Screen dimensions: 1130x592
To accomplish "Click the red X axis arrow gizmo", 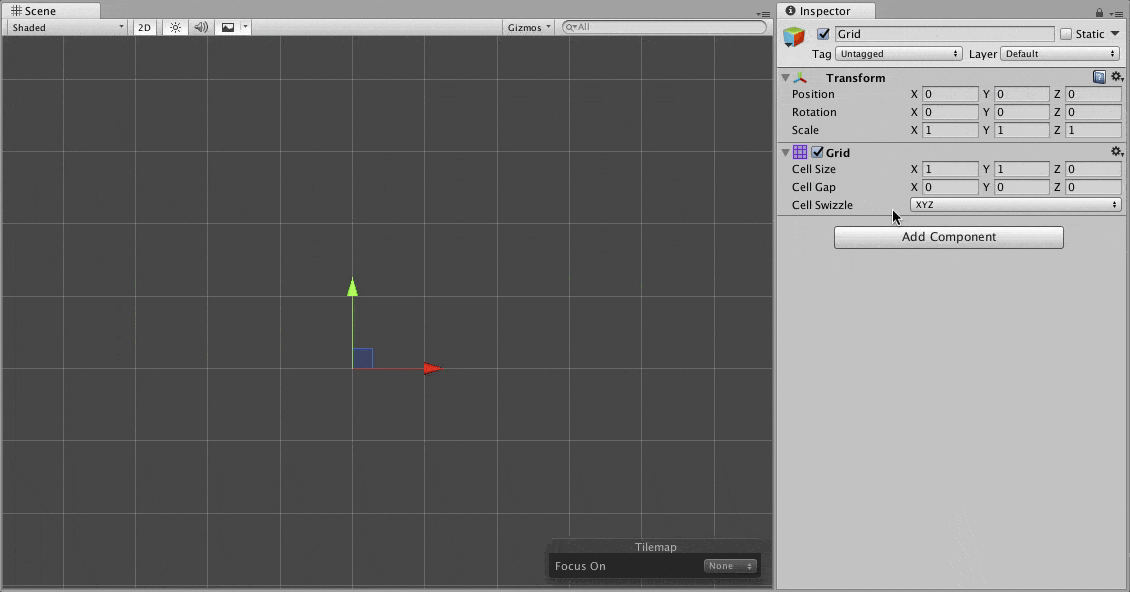I will click(x=433, y=368).
